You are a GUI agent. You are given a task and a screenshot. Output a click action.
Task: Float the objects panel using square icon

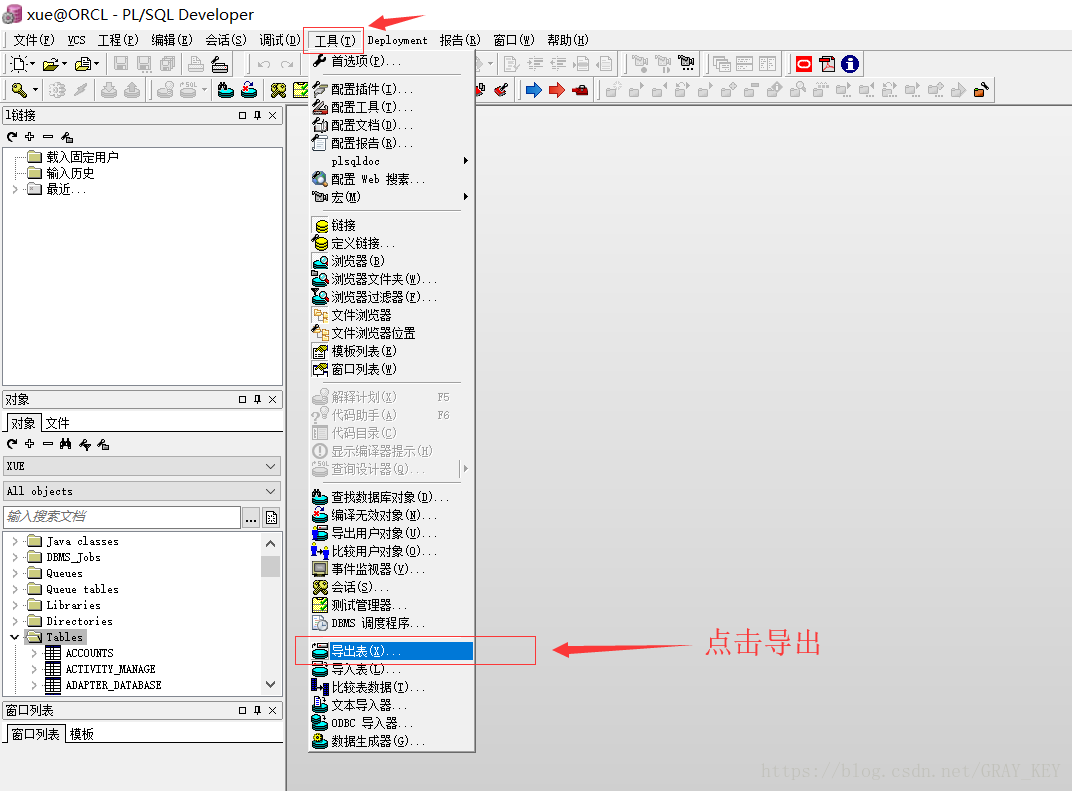(242, 399)
